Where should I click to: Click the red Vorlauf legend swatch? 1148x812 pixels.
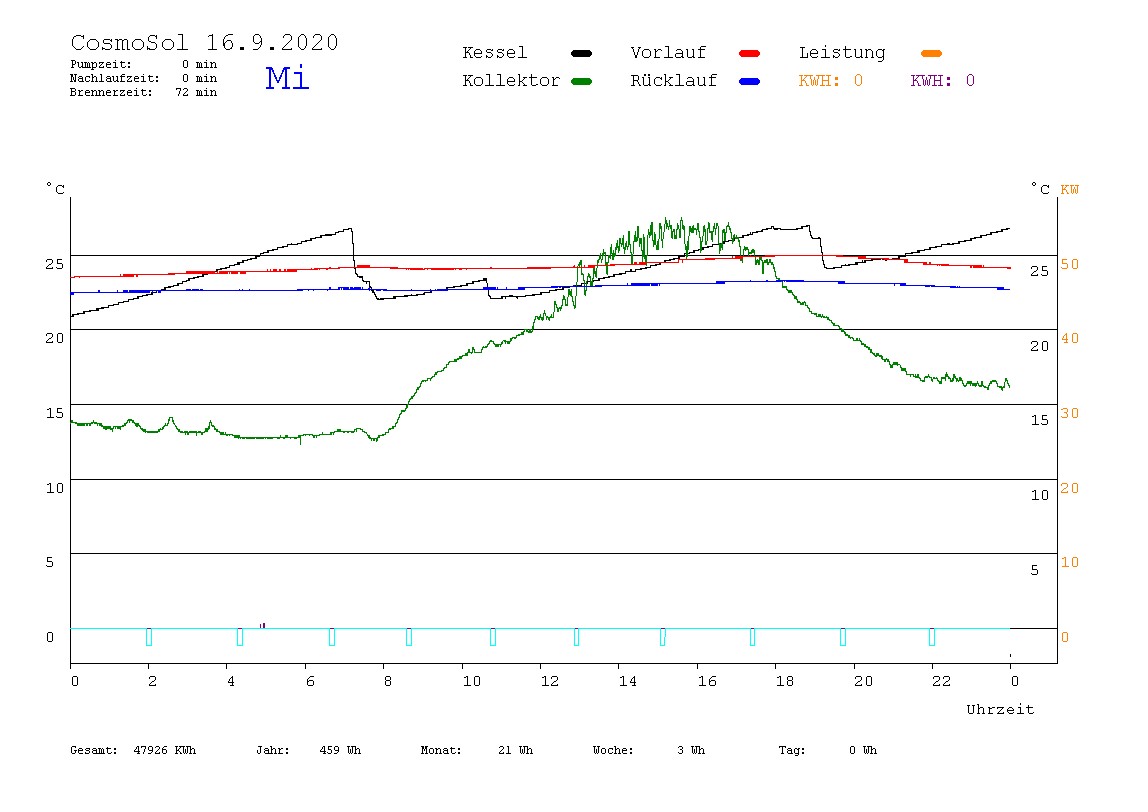tap(750, 53)
